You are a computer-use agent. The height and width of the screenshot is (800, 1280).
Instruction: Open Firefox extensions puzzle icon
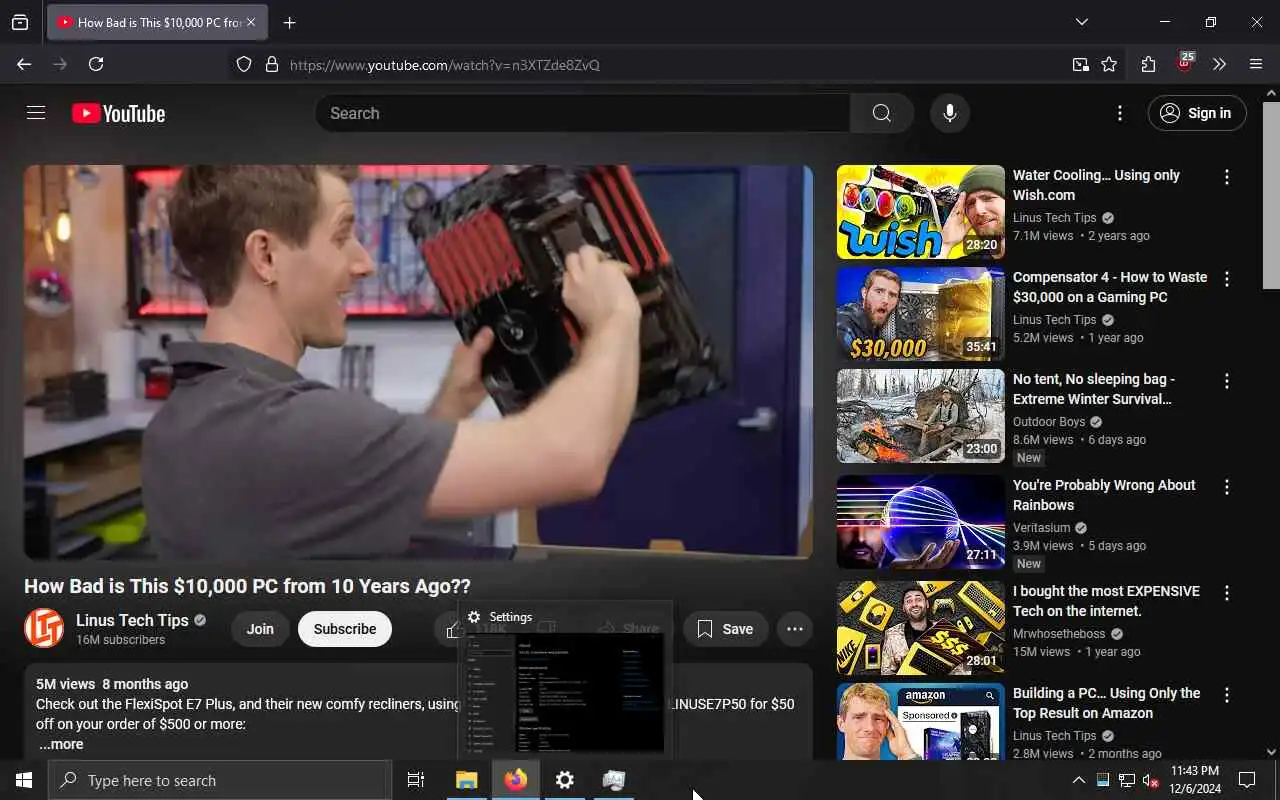point(1148,65)
